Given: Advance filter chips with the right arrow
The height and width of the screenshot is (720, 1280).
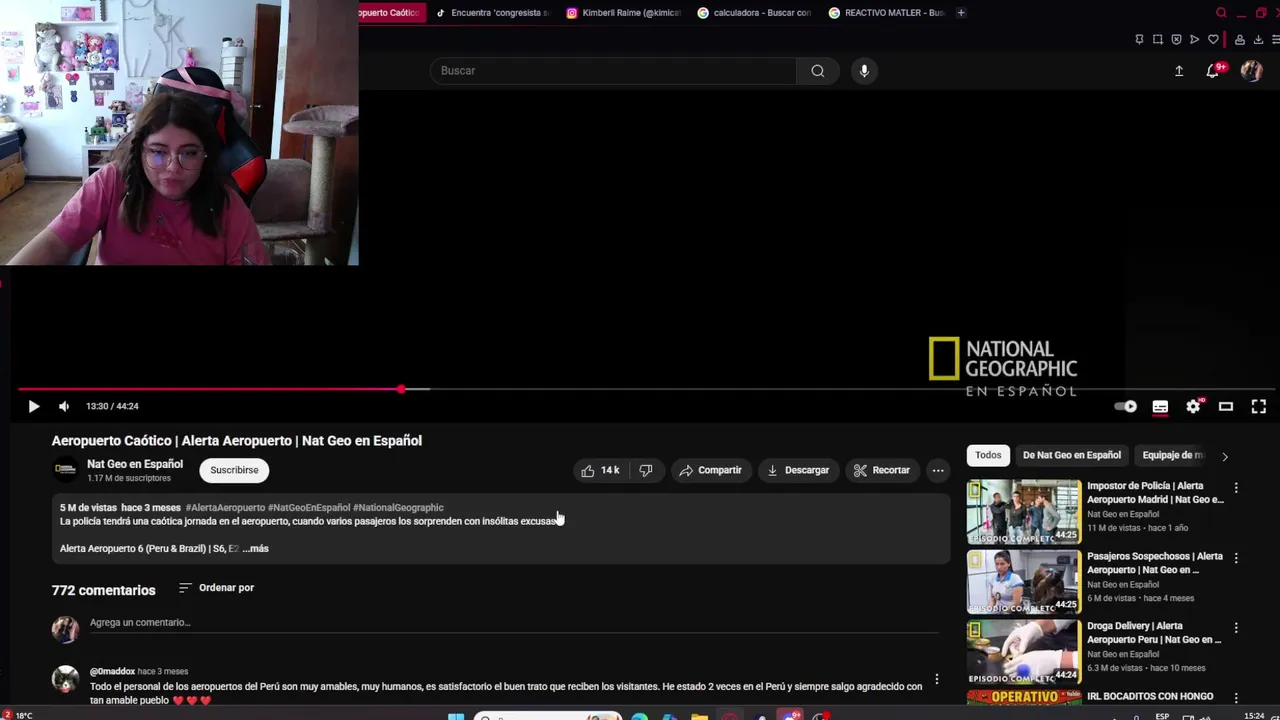Looking at the screenshot, I should [x=1225, y=456].
